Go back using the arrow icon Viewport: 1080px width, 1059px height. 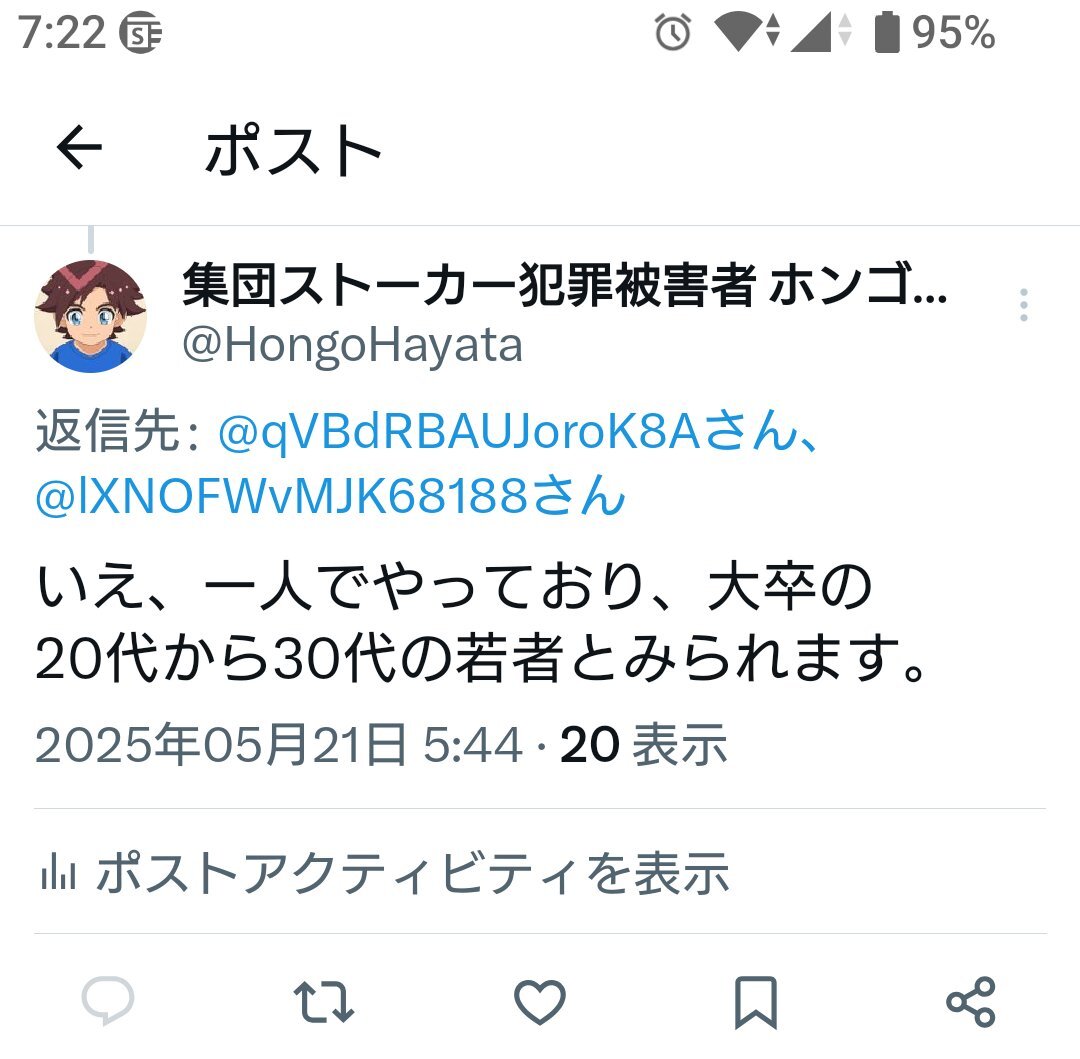79,147
